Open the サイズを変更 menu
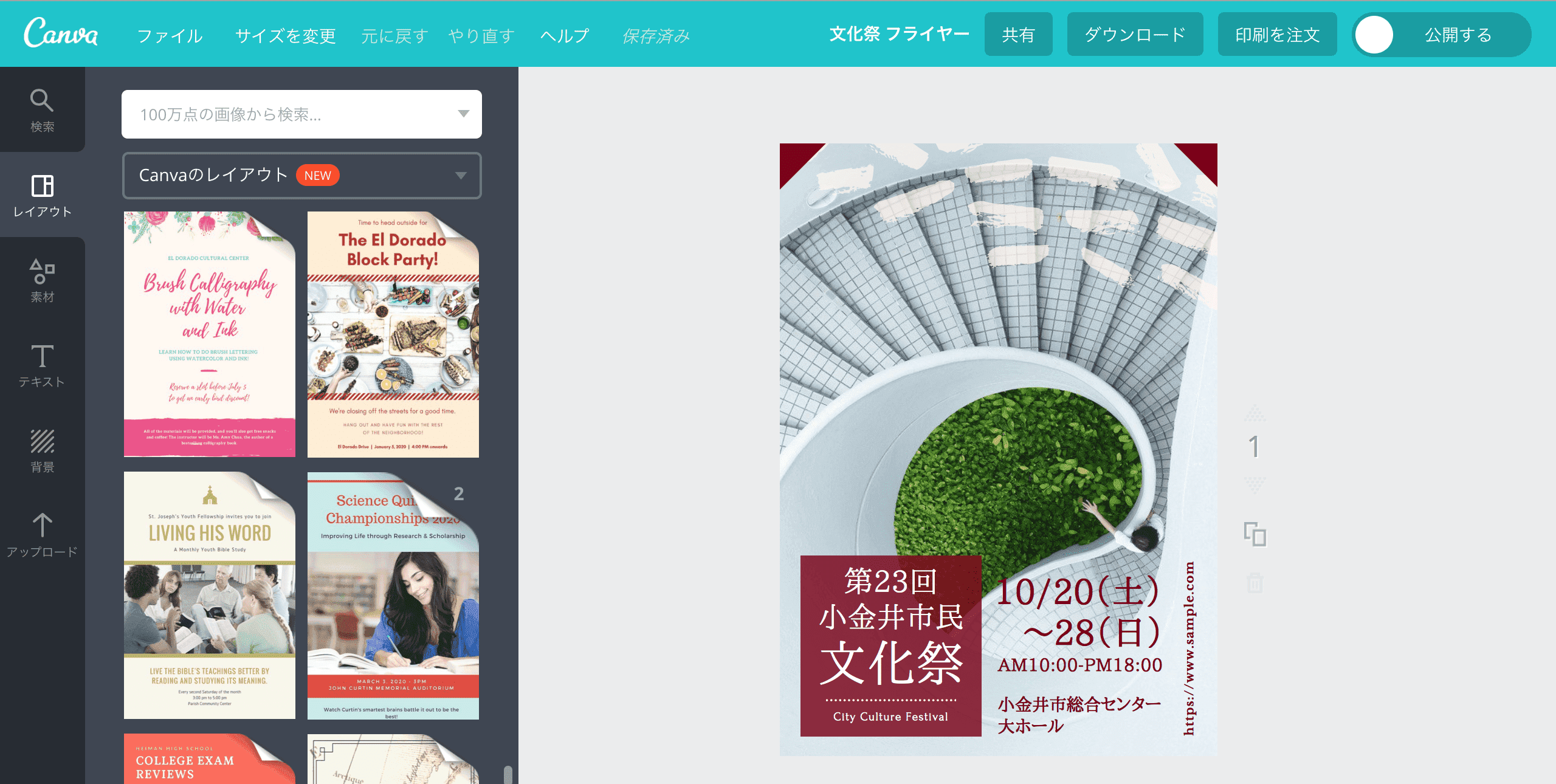 click(x=285, y=36)
